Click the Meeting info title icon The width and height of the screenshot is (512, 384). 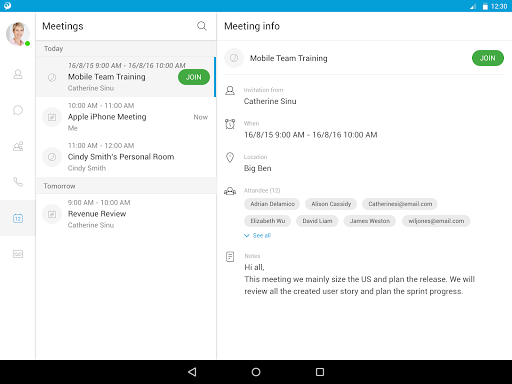[x=234, y=58]
